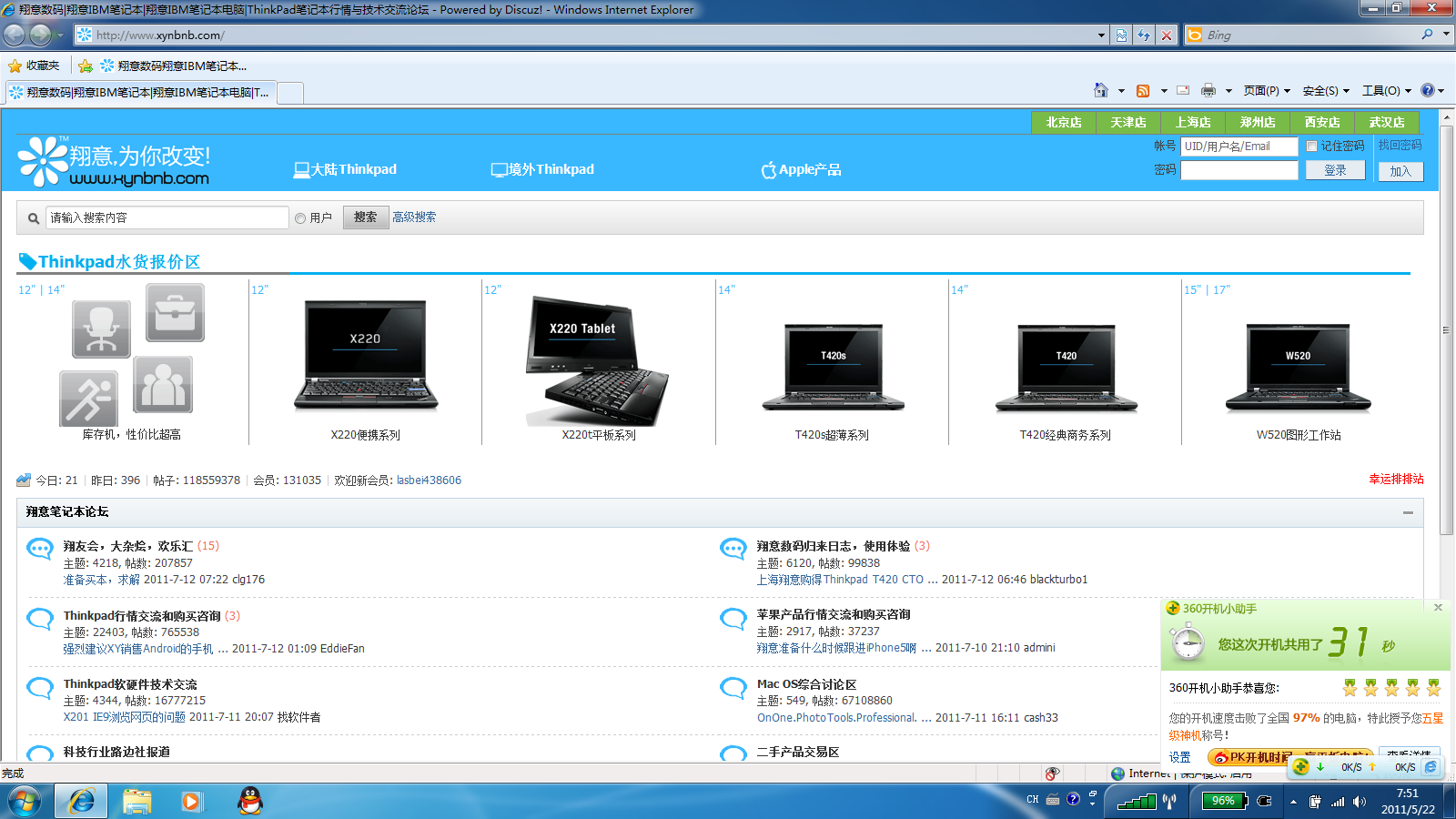
Task: Click the 请输入搜索内容 search field
Action: pos(167,217)
